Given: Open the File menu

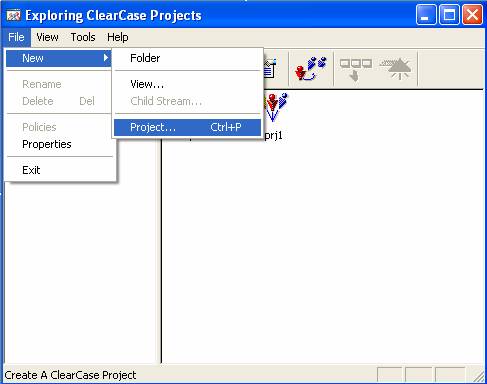Looking at the screenshot, I should tap(16, 37).
